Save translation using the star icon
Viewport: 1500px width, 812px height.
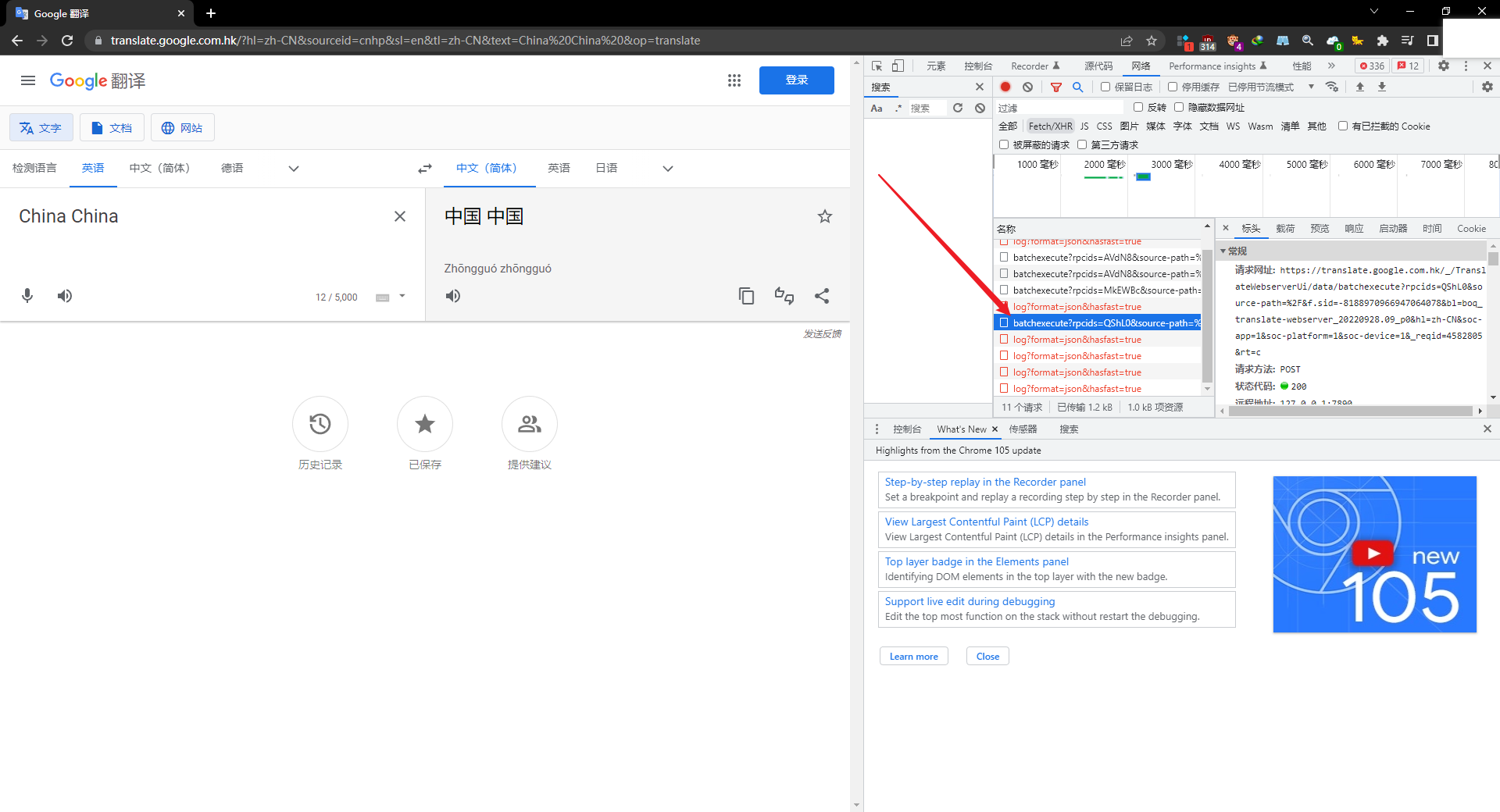(x=824, y=216)
